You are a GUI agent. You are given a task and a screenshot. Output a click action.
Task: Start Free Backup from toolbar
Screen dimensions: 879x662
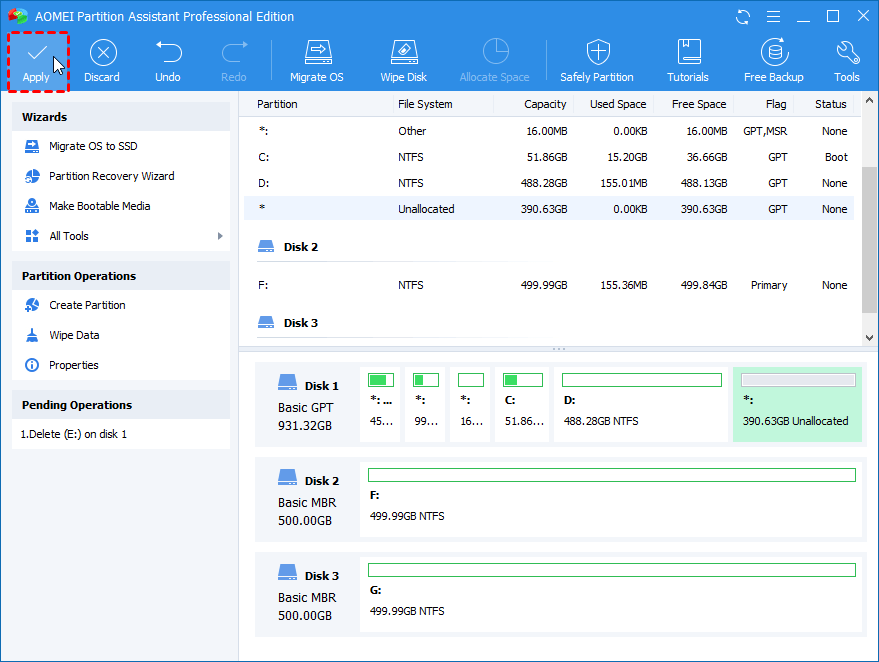pyautogui.click(x=774, y=62)
